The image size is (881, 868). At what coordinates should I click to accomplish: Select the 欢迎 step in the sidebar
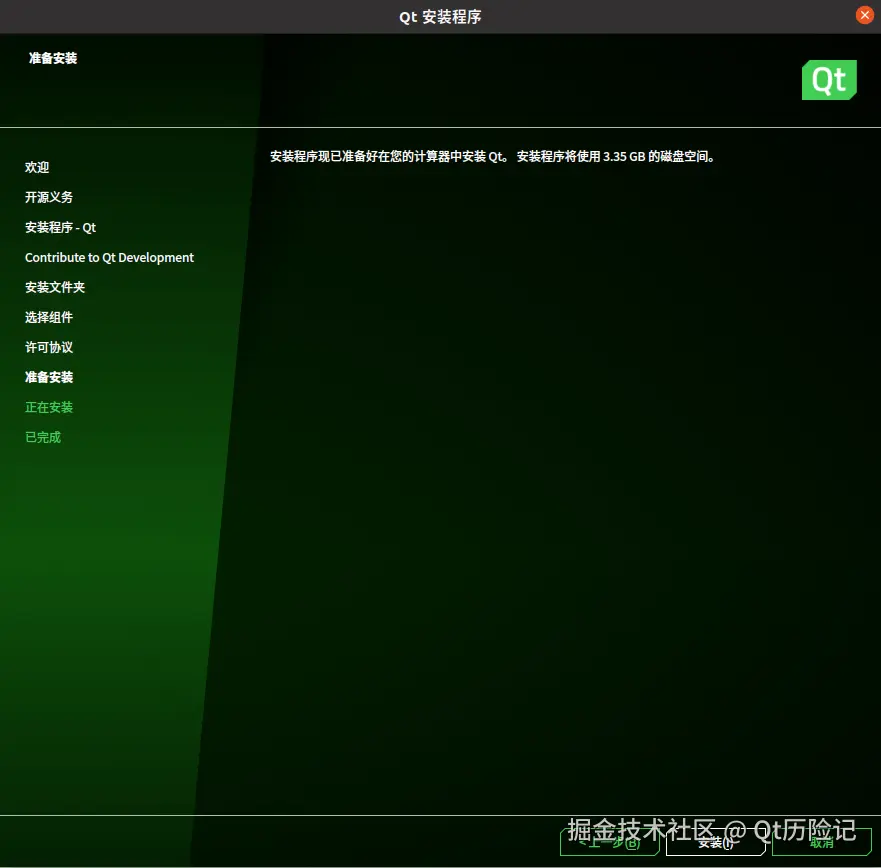37,167
